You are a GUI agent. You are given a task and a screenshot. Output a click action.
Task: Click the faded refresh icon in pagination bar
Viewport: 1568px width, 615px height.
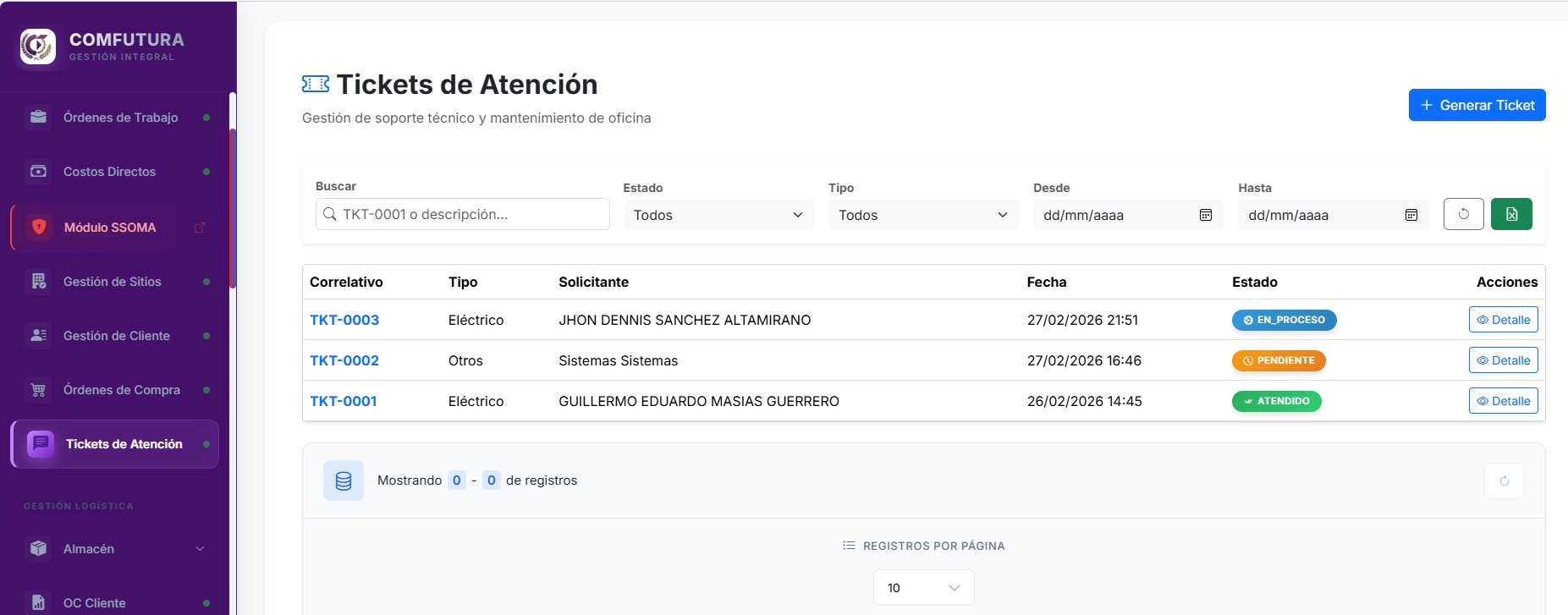pos(1505,480)
